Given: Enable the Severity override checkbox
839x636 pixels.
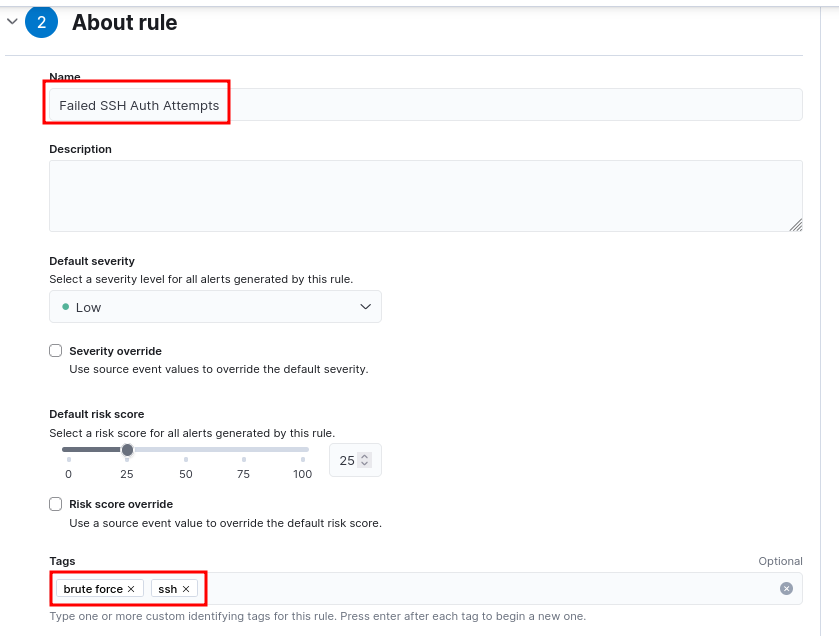Looking at the screenshot, I should coord(56,351).
